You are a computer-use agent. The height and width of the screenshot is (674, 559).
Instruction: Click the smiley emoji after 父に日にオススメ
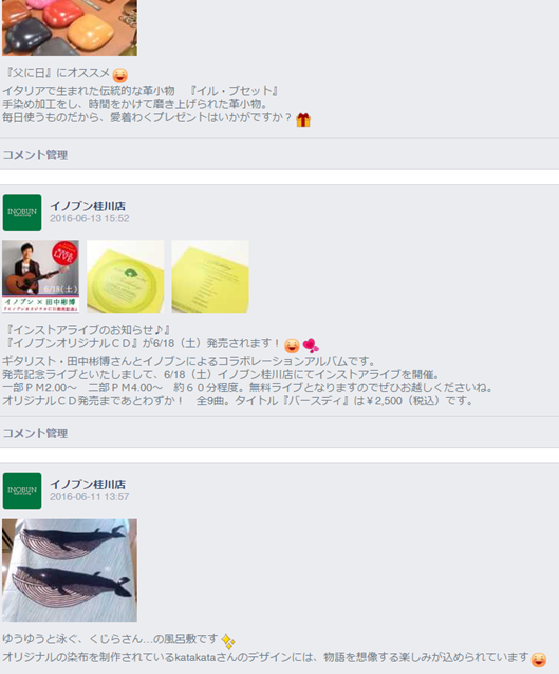pos(120,75)
